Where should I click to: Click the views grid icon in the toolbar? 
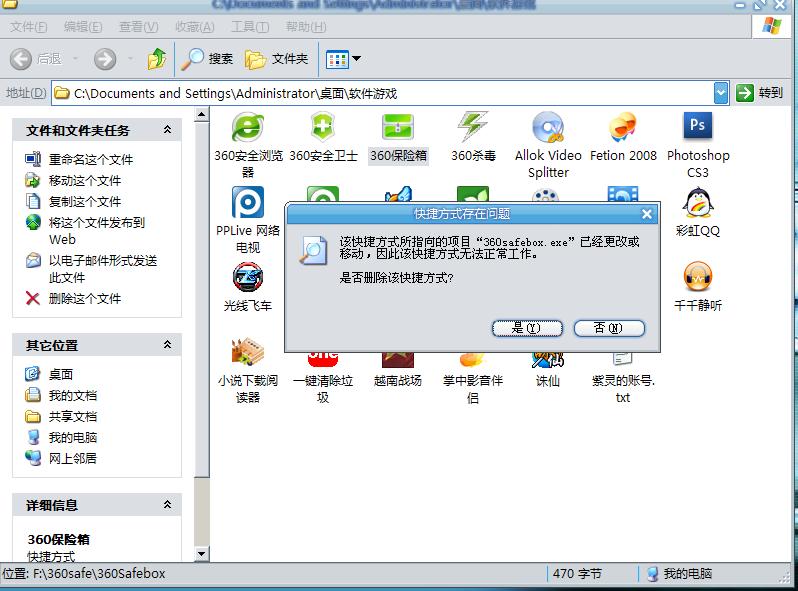(x=337, y=60)
